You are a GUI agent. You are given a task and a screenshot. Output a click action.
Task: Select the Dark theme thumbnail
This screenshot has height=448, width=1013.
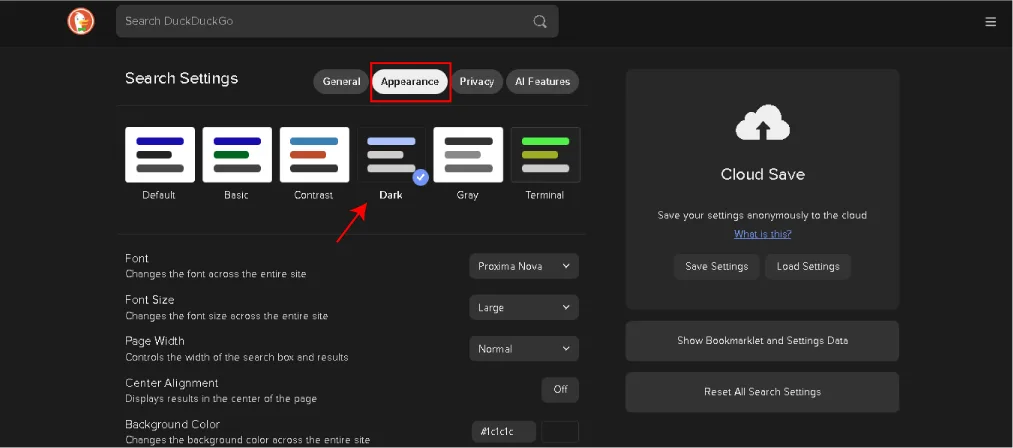click(x=391, y=155)
